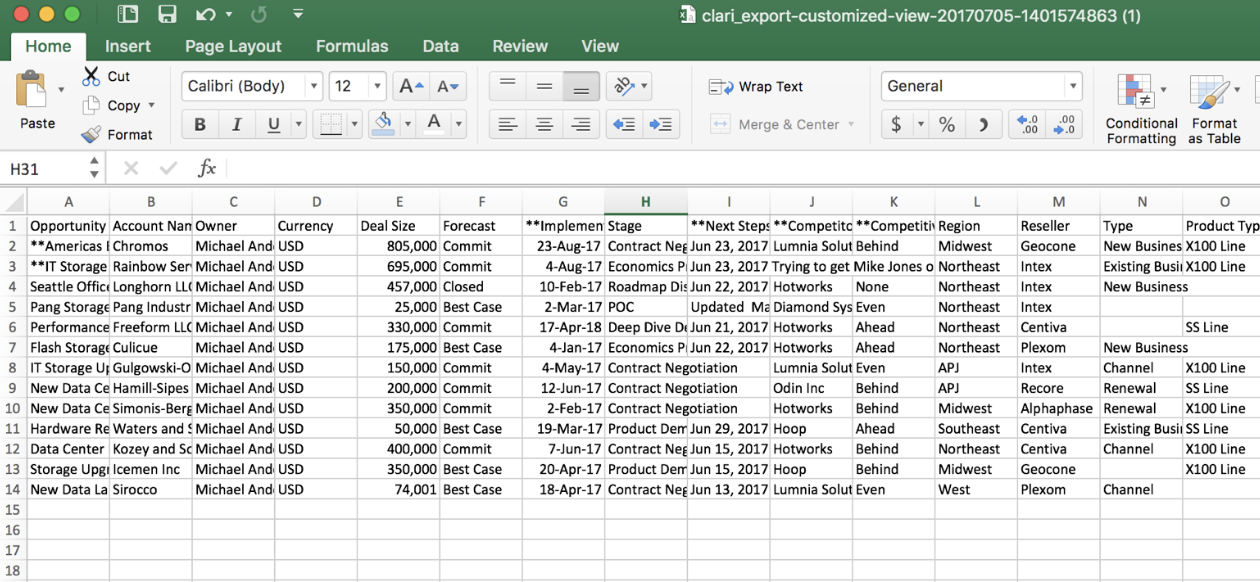This screenshot has width=1260, height=582.
Task: Click the Redo icon in title bar
Action: click(259, 15)
